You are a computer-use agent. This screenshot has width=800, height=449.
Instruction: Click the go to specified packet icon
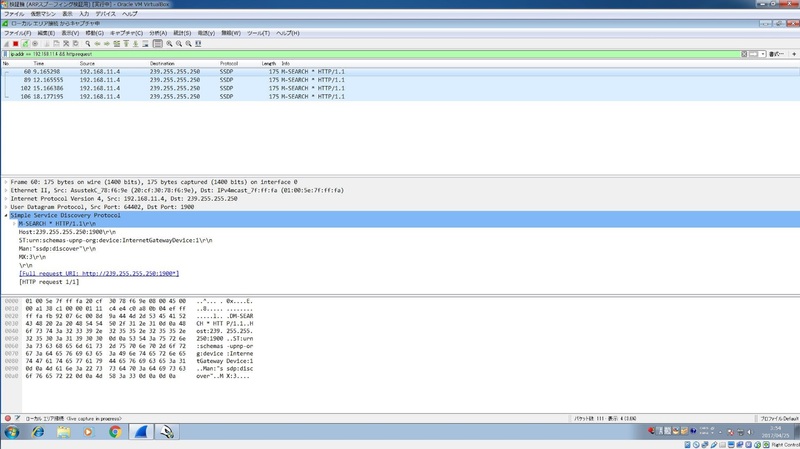(x=116, y=44)
